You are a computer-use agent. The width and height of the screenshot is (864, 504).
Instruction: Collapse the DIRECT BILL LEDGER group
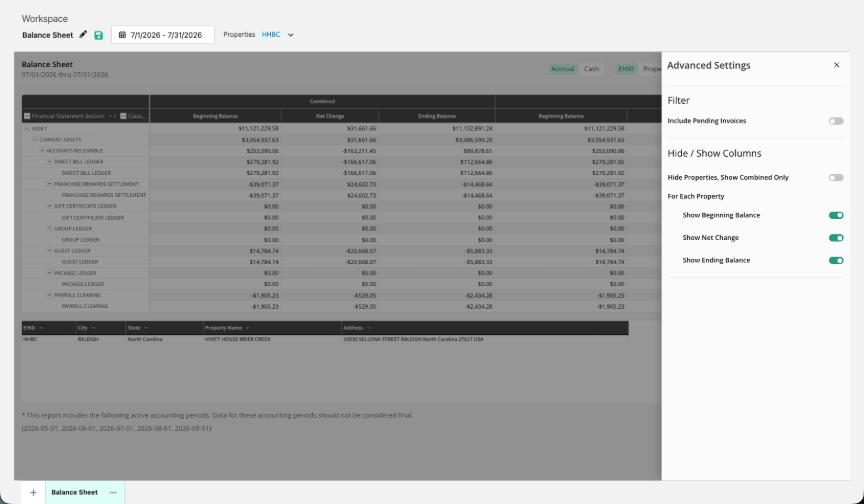pos(50,161)
